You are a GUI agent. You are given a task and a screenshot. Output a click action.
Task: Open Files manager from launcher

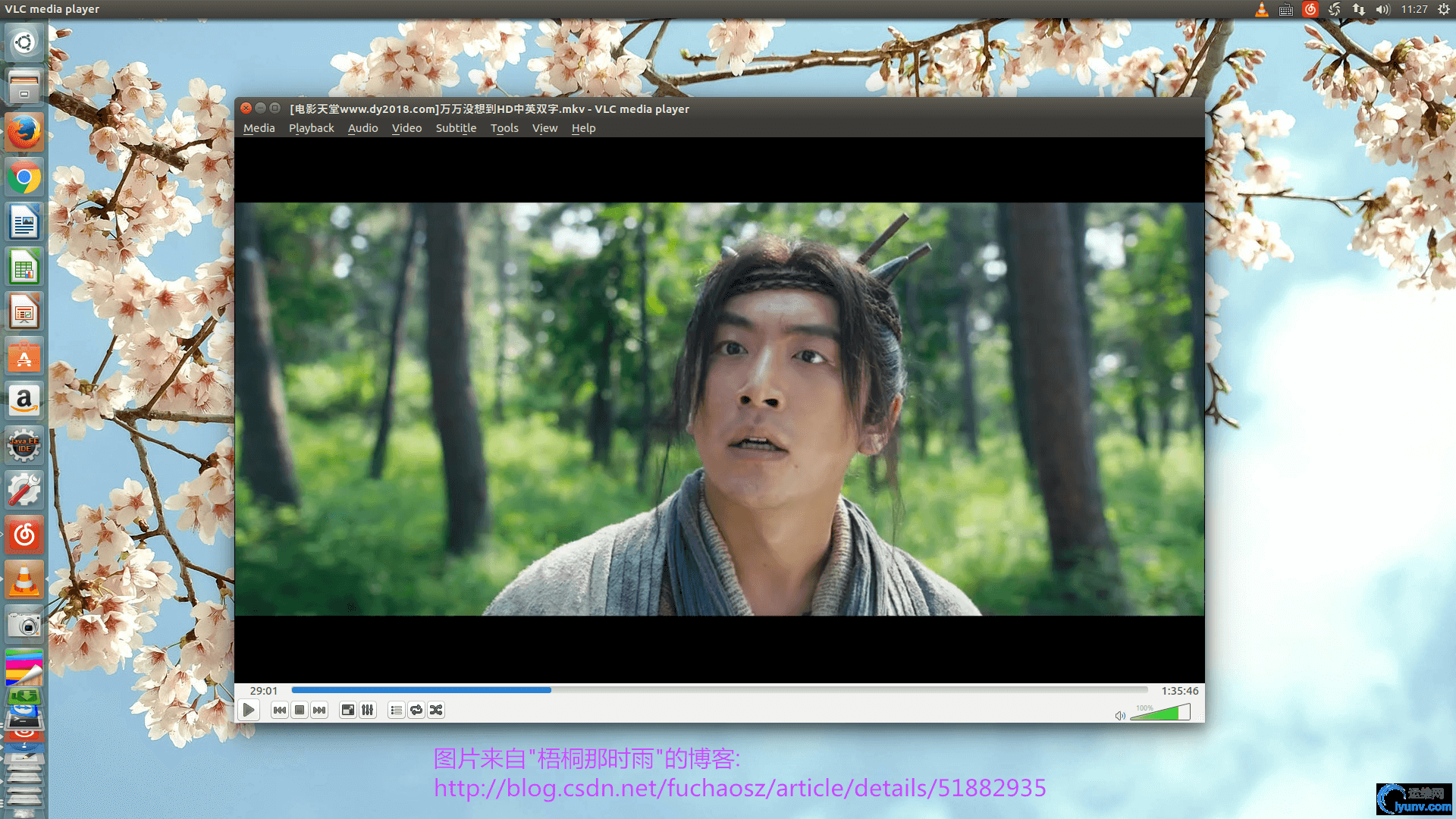tap(24, 87)
